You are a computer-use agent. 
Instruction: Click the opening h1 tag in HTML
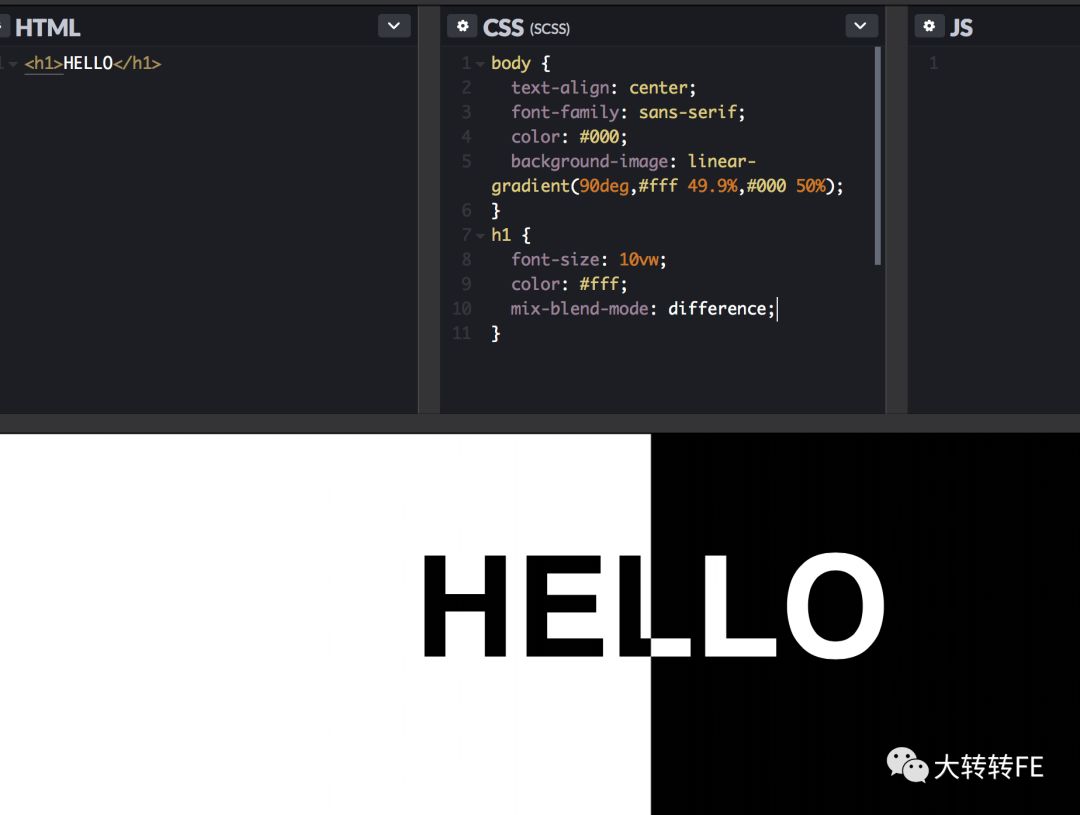coord(43,63)
